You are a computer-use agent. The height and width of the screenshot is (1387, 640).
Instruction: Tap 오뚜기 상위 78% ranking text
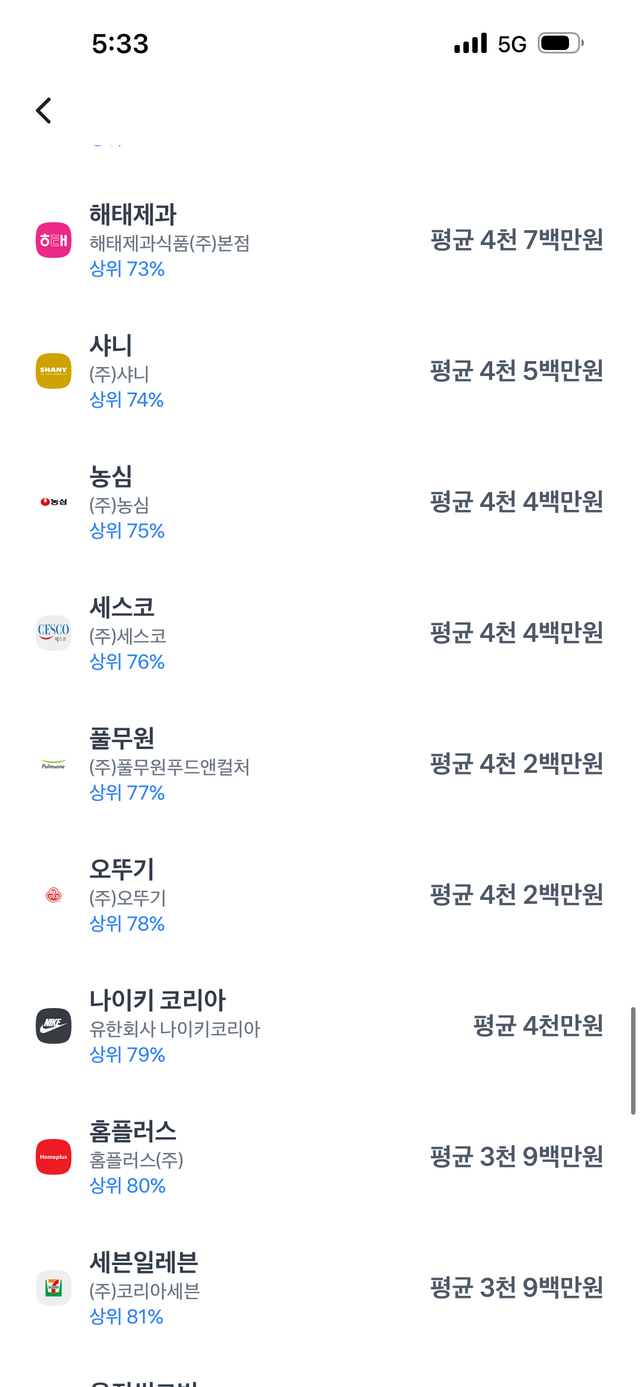coord(127,924)
